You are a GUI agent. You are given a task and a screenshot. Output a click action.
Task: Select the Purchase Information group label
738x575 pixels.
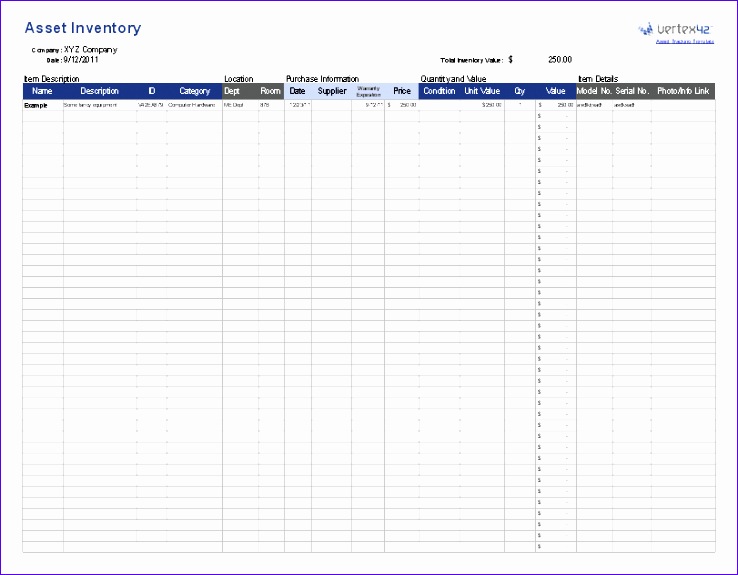[322, 79]
